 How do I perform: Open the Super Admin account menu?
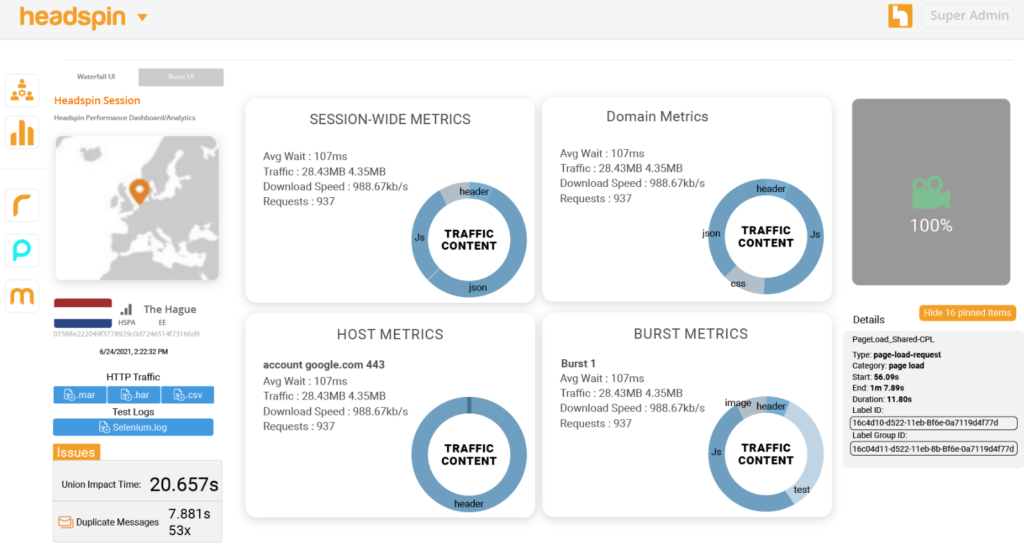pos(969,16)
